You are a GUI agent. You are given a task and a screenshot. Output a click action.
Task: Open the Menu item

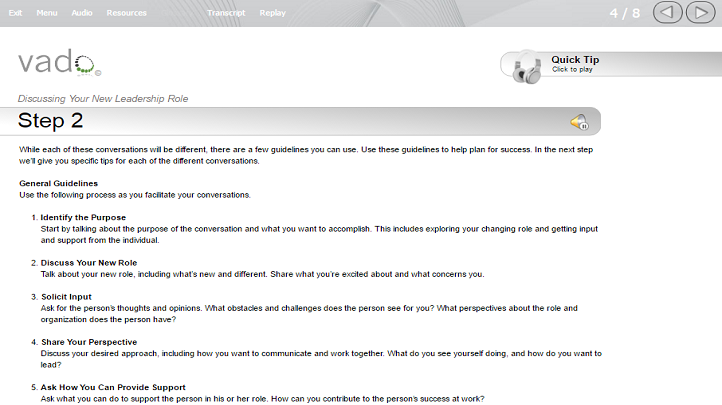[47, 13]
